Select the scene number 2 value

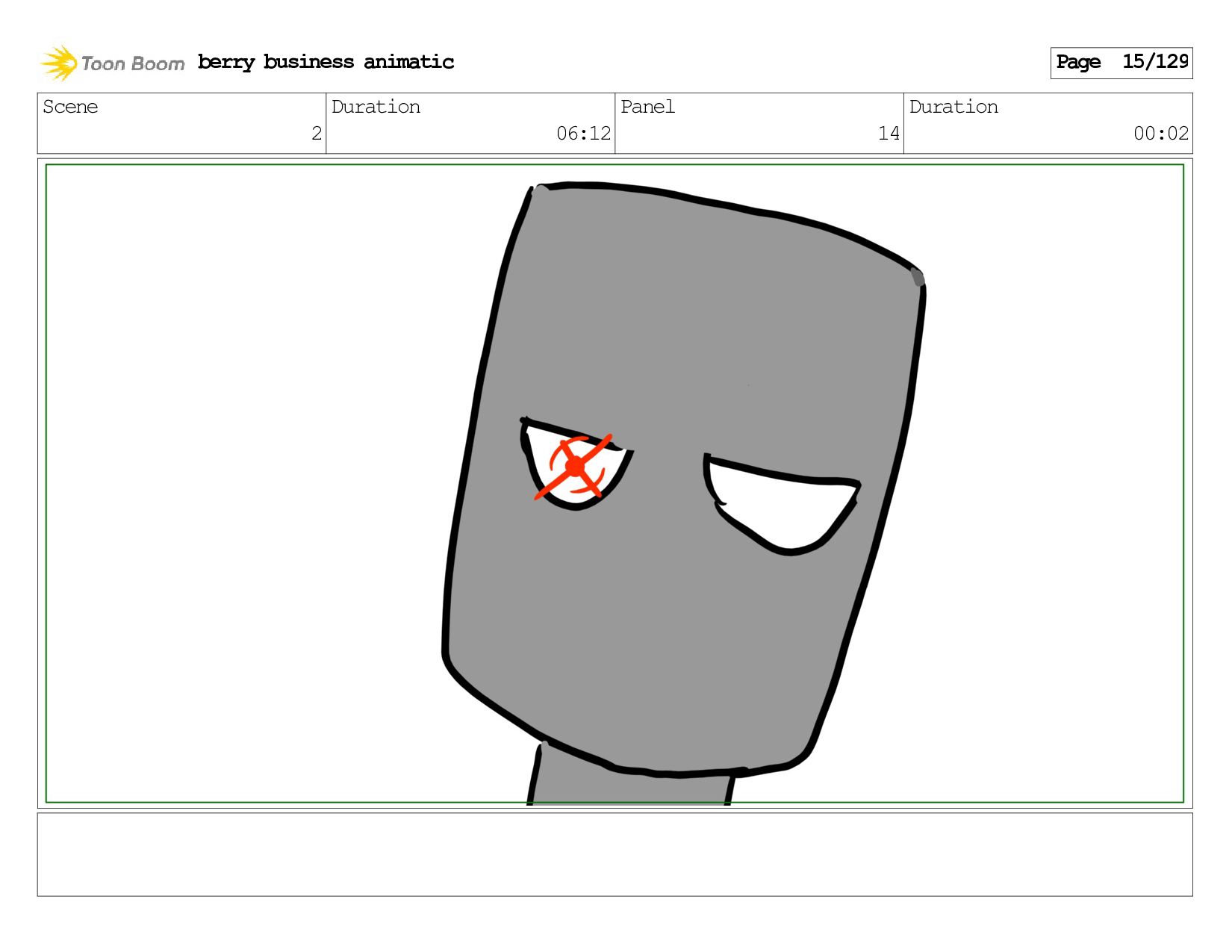click(317, 134)
